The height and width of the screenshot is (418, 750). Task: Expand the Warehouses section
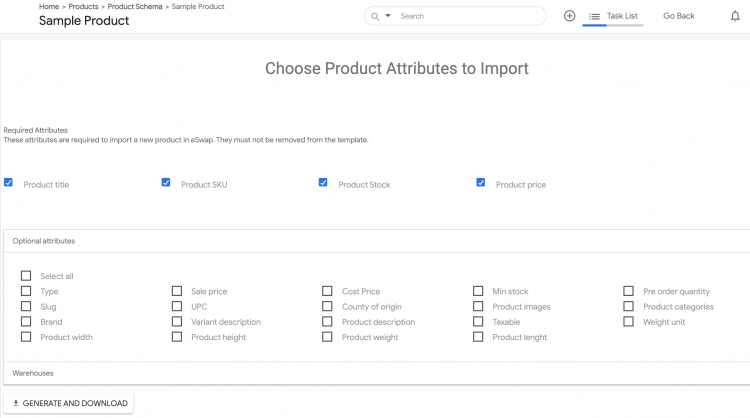[33, 373]
